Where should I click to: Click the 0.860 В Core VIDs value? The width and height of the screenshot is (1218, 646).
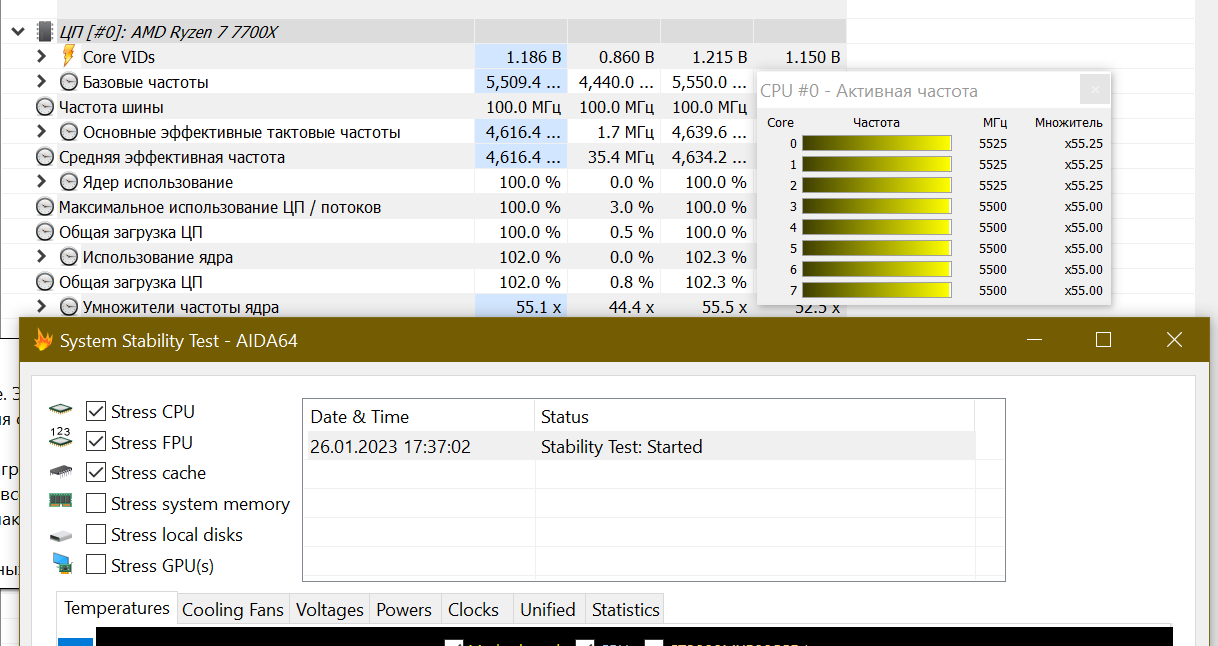tap(627, 57)
